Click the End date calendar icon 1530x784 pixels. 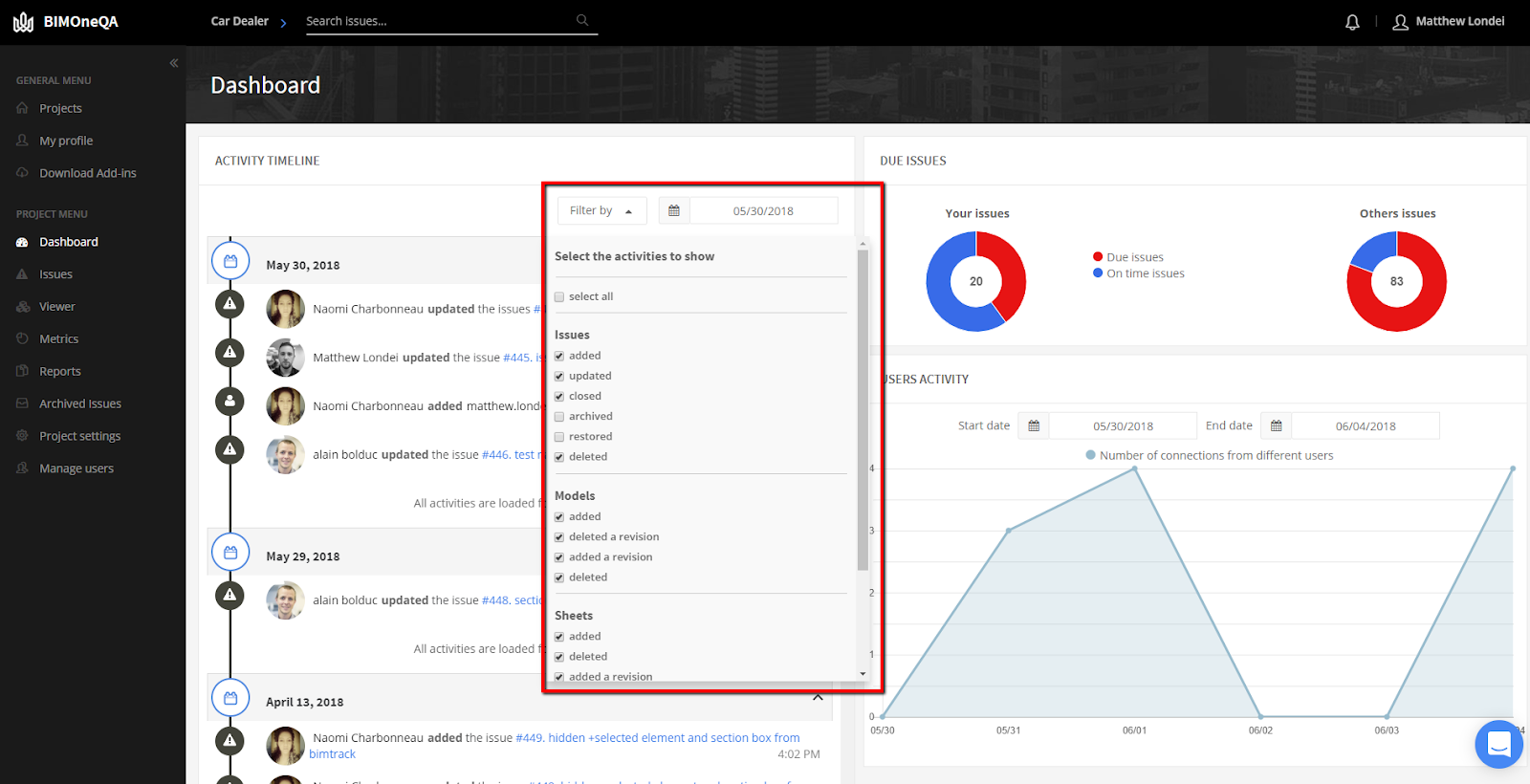point(1277,425)
